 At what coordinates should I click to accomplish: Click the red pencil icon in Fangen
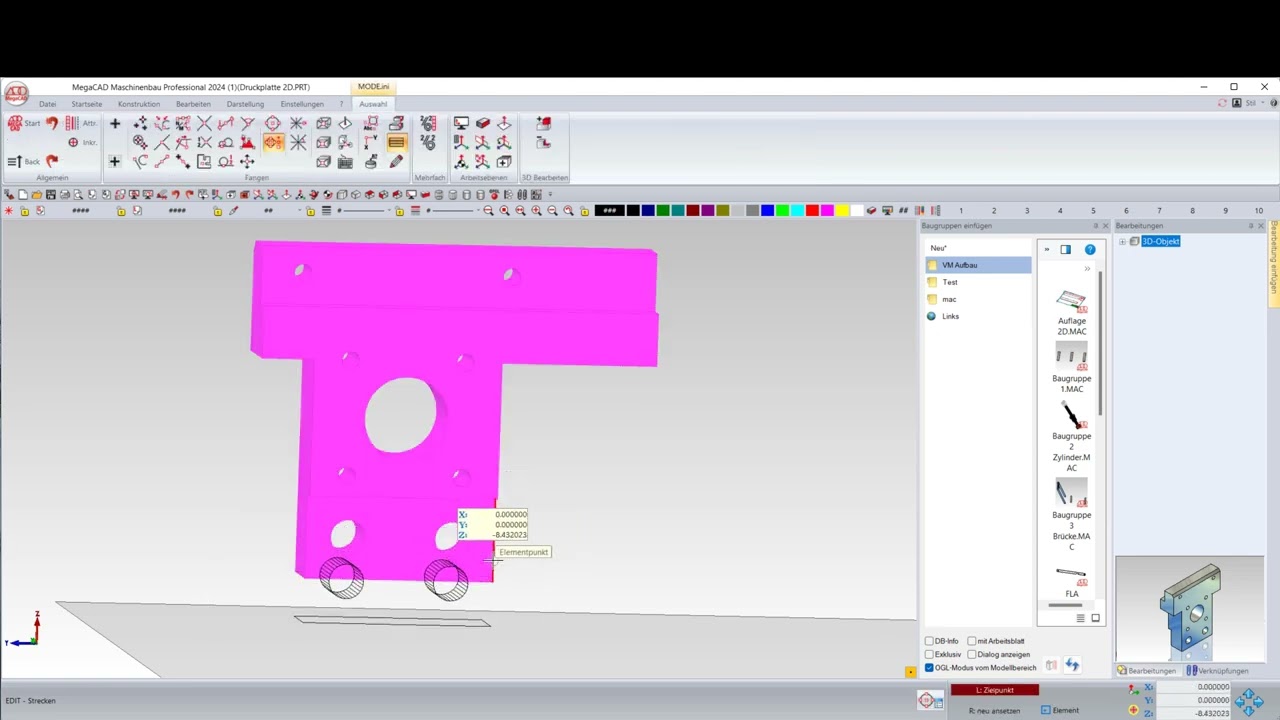tap(396, 161)
